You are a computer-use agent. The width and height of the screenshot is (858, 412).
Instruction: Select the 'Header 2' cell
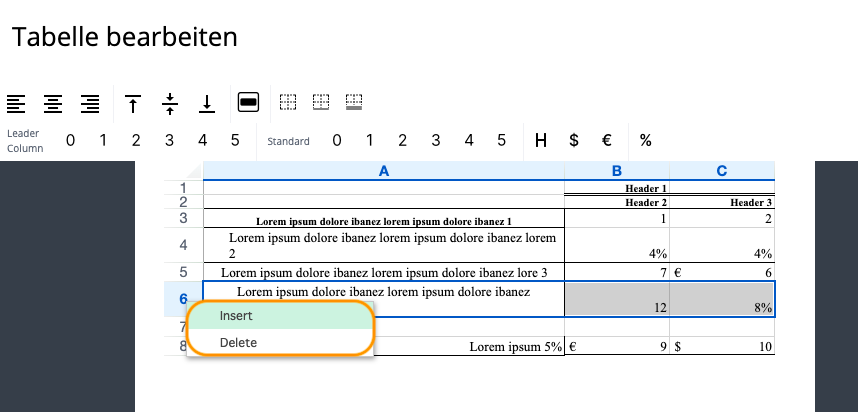point(617,202)
